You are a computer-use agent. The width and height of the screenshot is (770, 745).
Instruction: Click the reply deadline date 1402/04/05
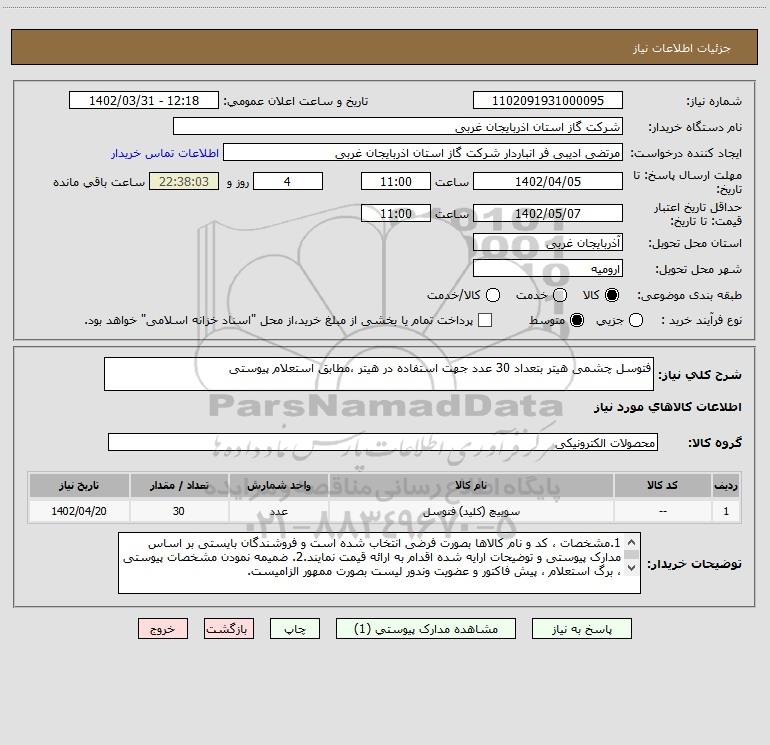pos(548,181)
